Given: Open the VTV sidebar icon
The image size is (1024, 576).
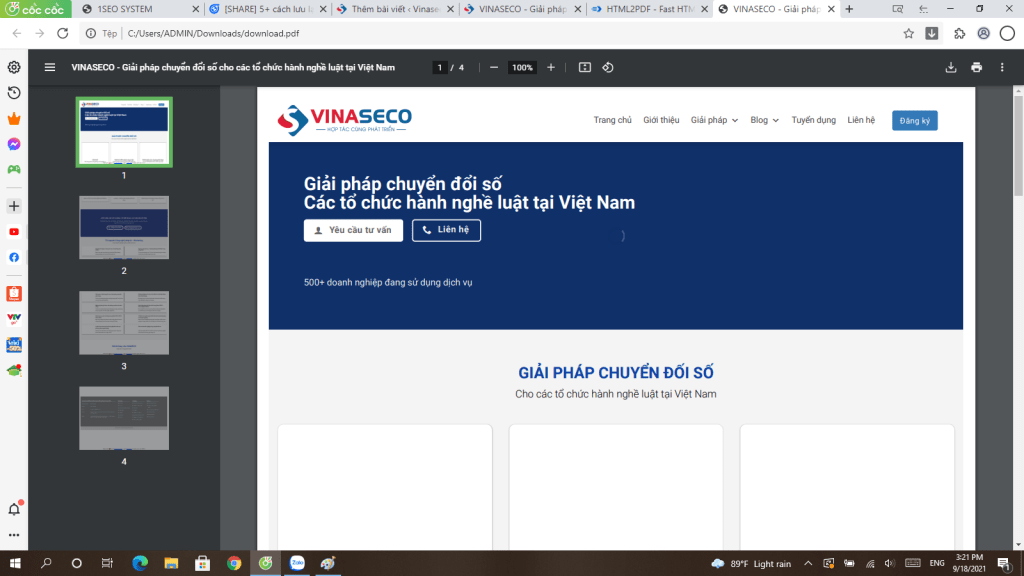Looking at the screenshot, I should pos(14,319).
